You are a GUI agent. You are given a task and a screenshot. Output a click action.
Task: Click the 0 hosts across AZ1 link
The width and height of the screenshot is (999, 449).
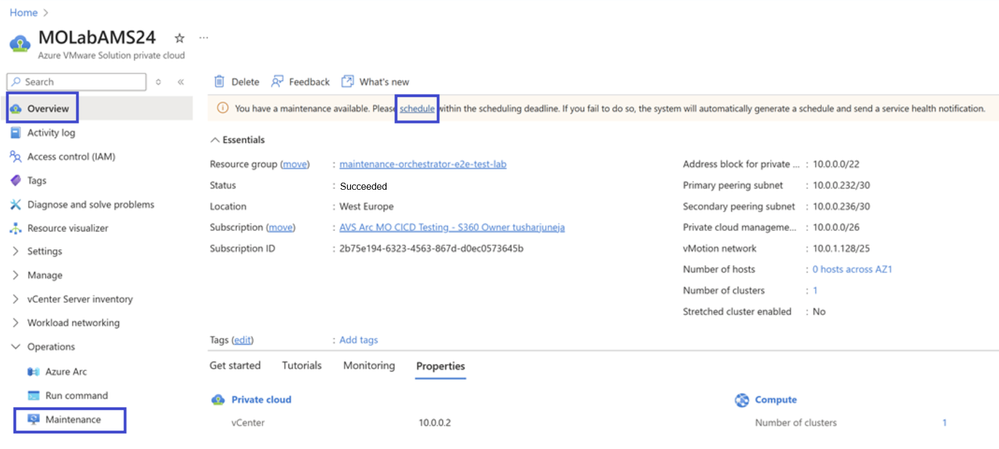[852, 269]
